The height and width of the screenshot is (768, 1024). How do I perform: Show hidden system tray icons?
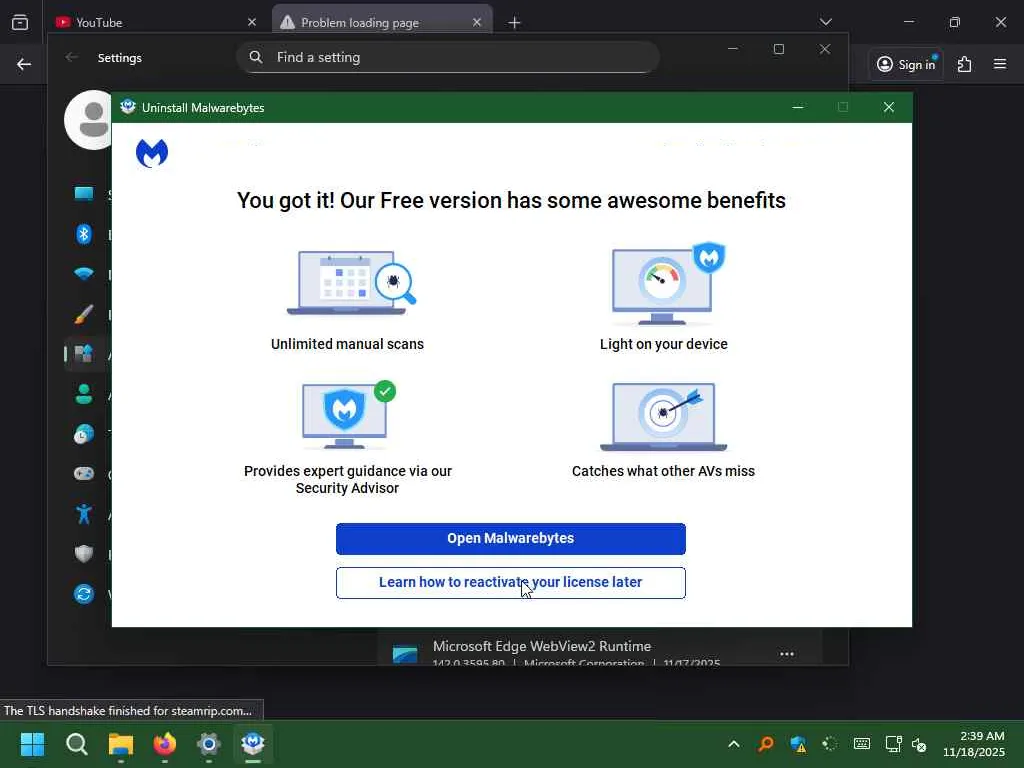(x=734, y=744)
